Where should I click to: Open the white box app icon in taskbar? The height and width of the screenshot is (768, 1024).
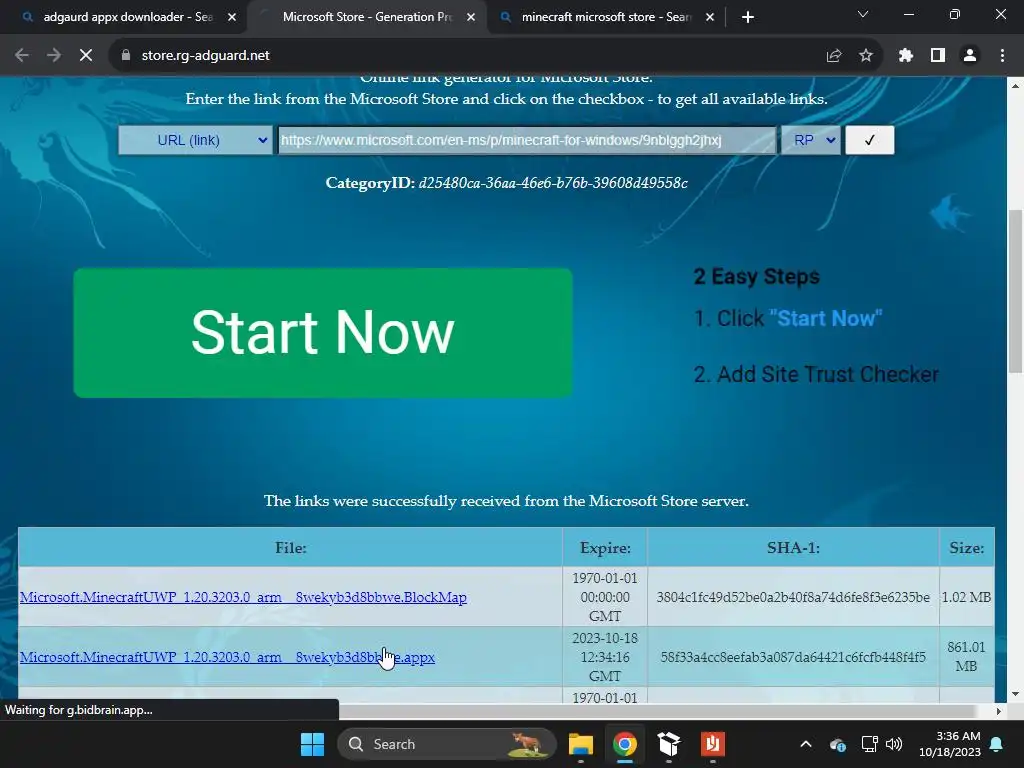click(669, 744)
